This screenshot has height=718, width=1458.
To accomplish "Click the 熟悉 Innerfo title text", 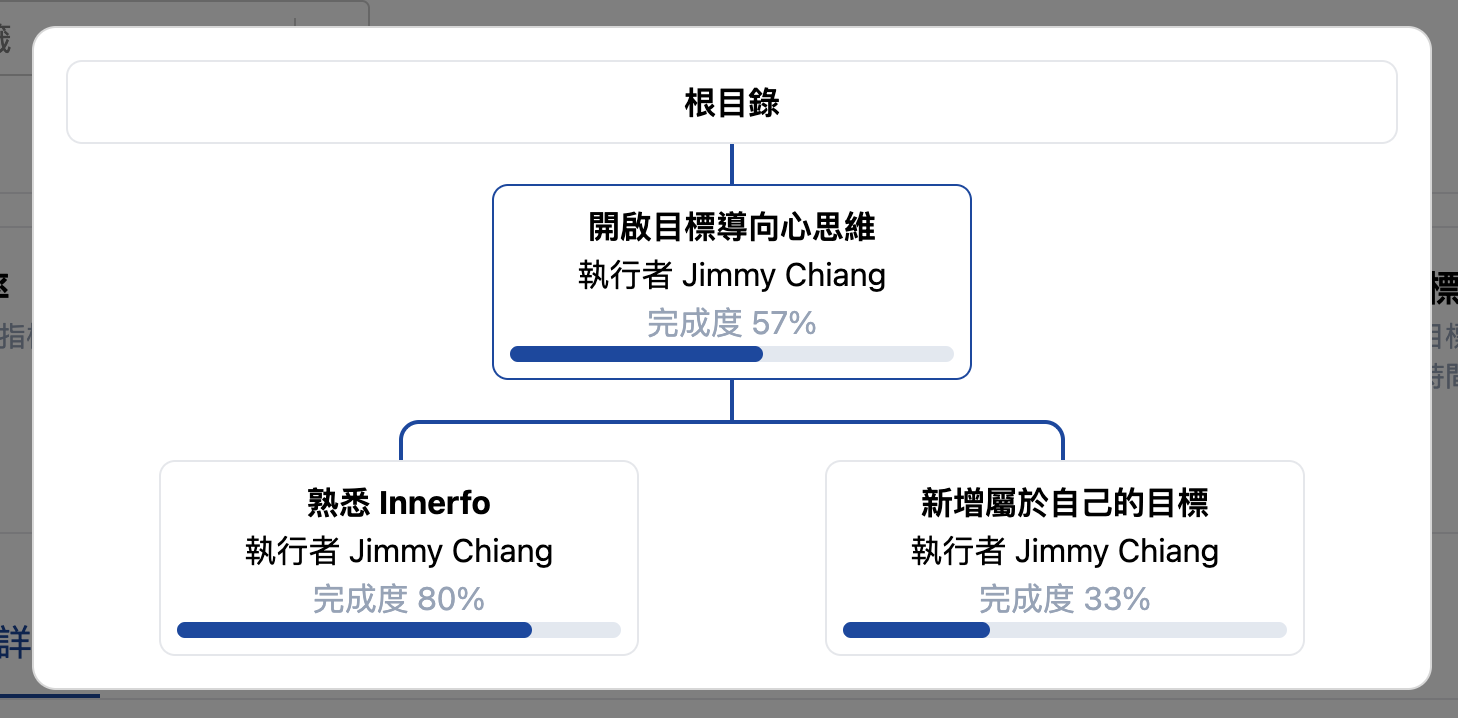I will pos(398,503).
